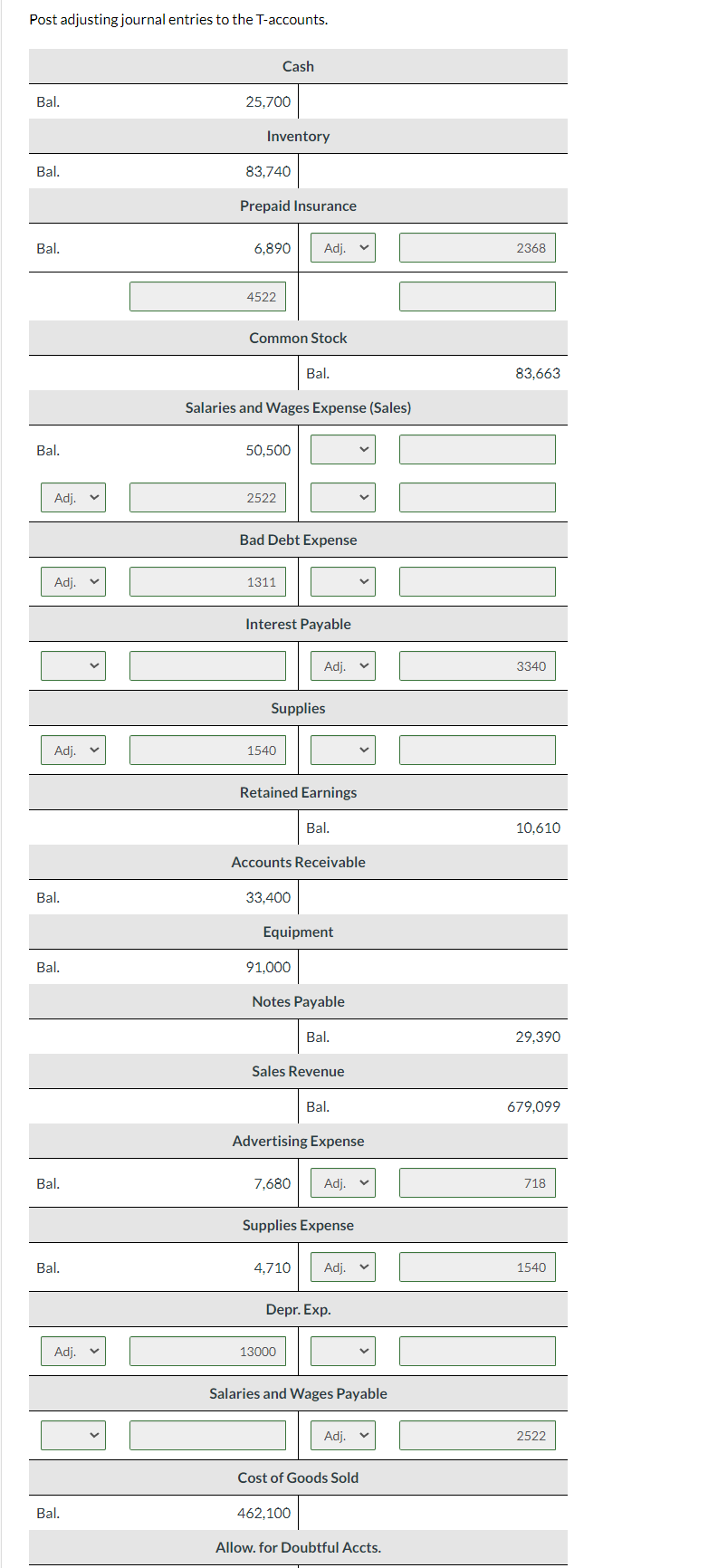
Task: Click empty Prepaid Insurance credit total field
Action: pyautogui.click(x=477, y=297)
